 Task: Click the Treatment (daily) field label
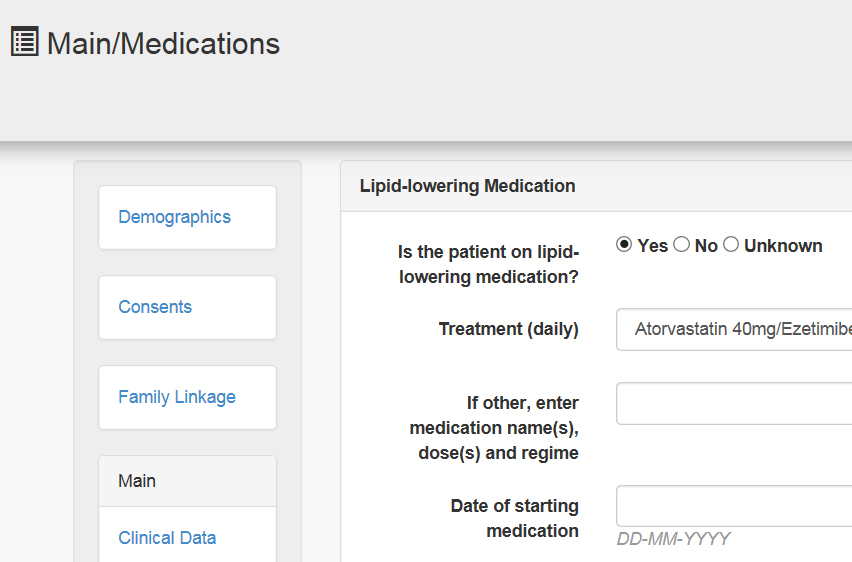point(509,329)
